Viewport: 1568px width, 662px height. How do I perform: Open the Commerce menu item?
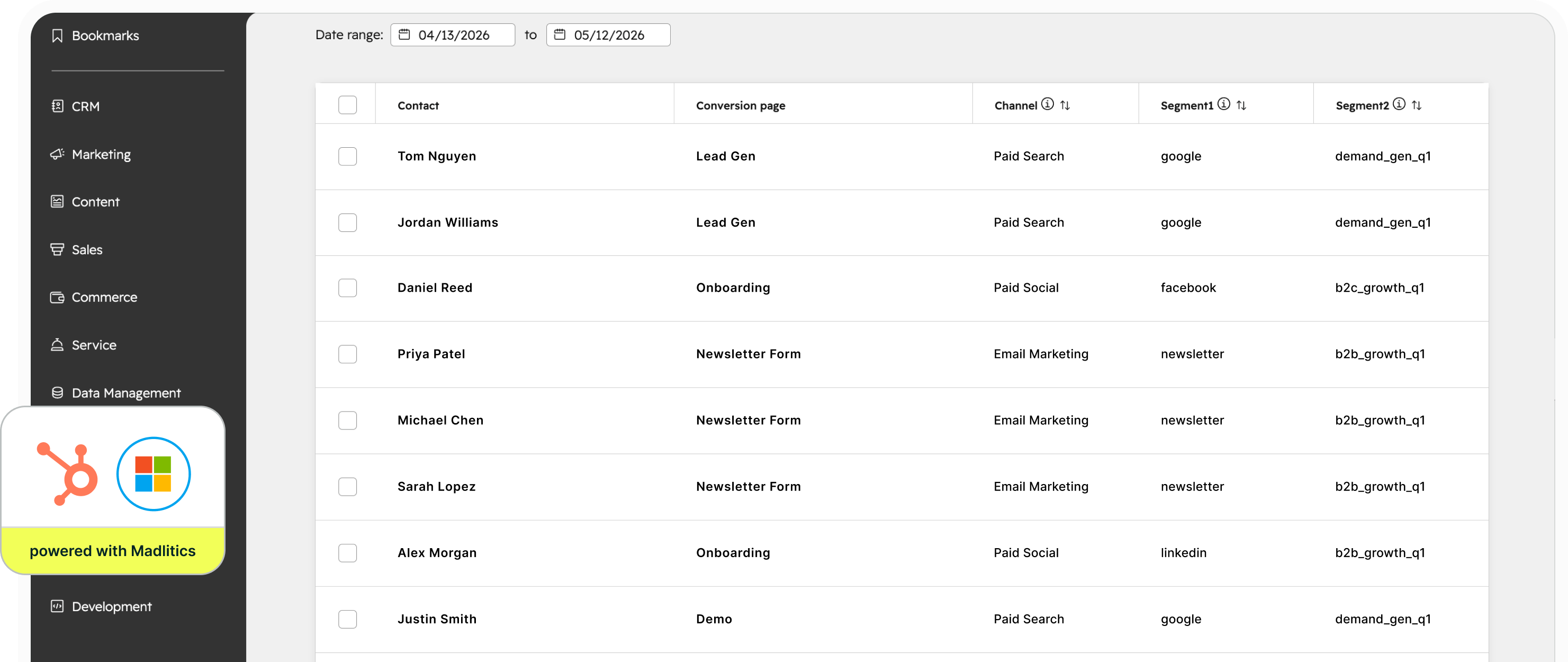[x=105, y=297]
